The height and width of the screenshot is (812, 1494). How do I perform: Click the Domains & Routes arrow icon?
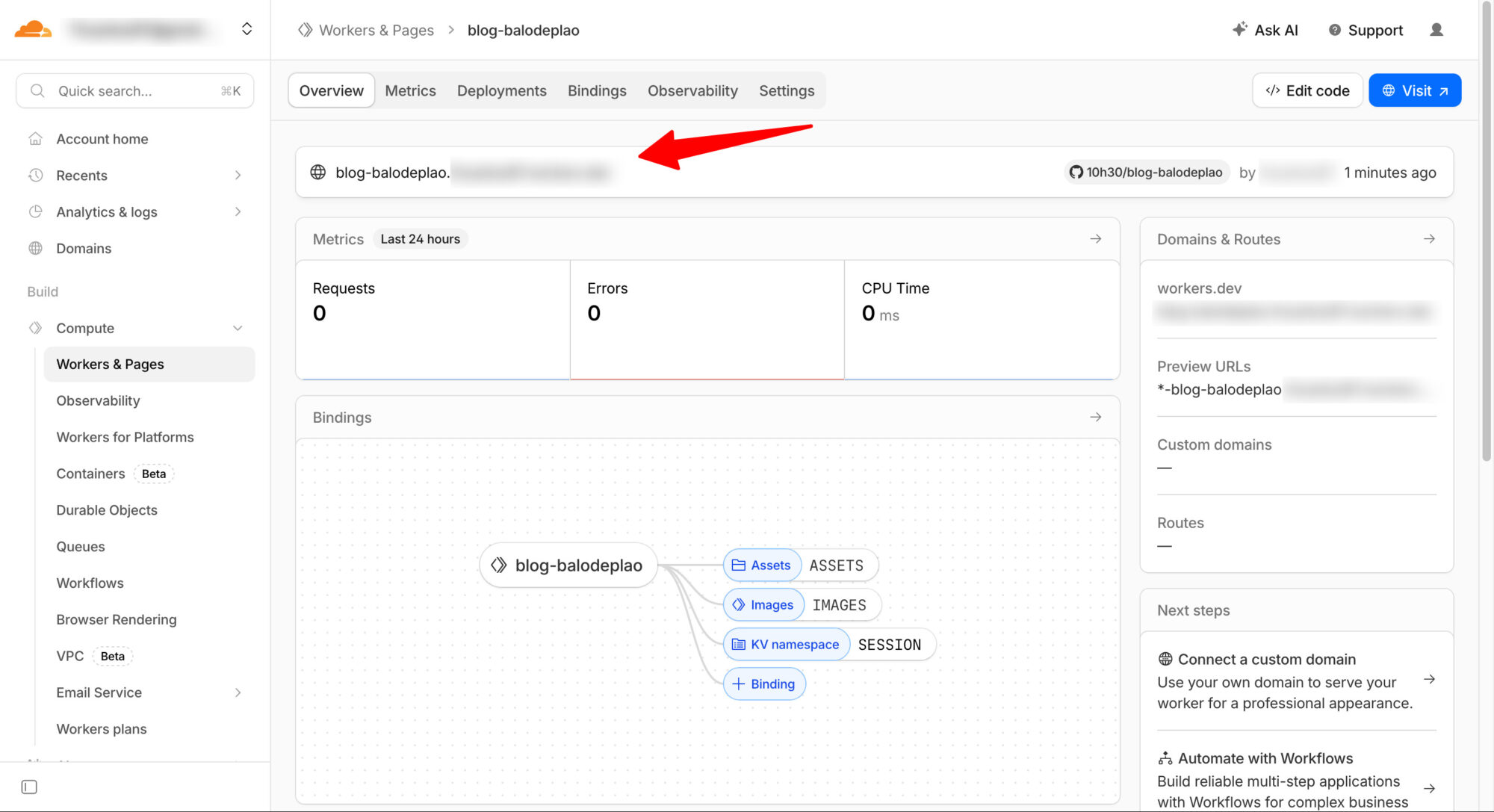pyautogui.click(x=1428, y=239)
